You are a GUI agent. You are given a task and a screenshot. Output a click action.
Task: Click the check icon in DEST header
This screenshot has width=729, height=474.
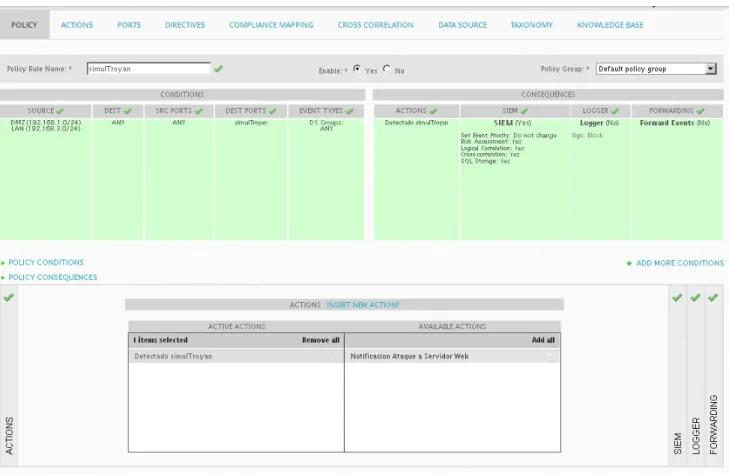(127, 111)
